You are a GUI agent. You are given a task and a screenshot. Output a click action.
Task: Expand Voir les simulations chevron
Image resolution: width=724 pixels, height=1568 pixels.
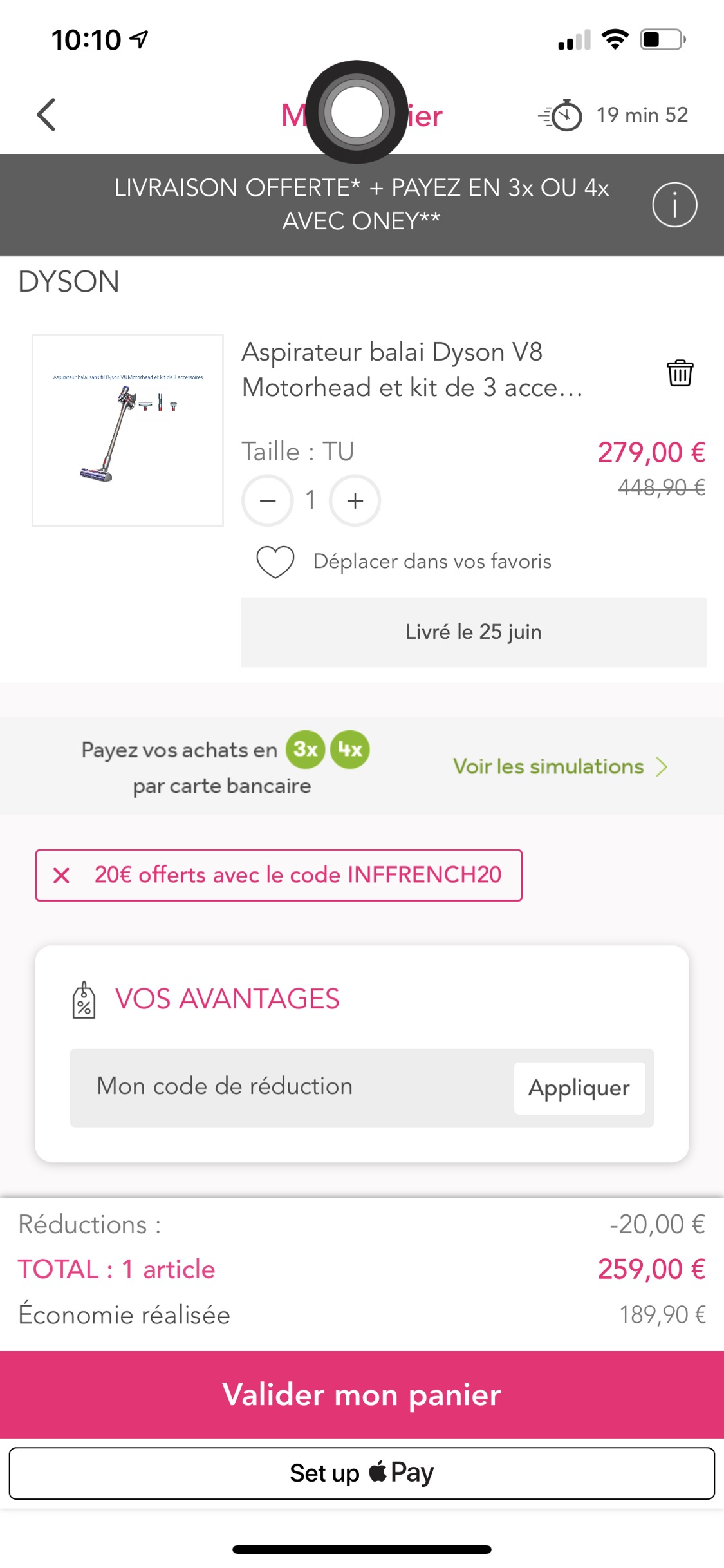point(662,766)
